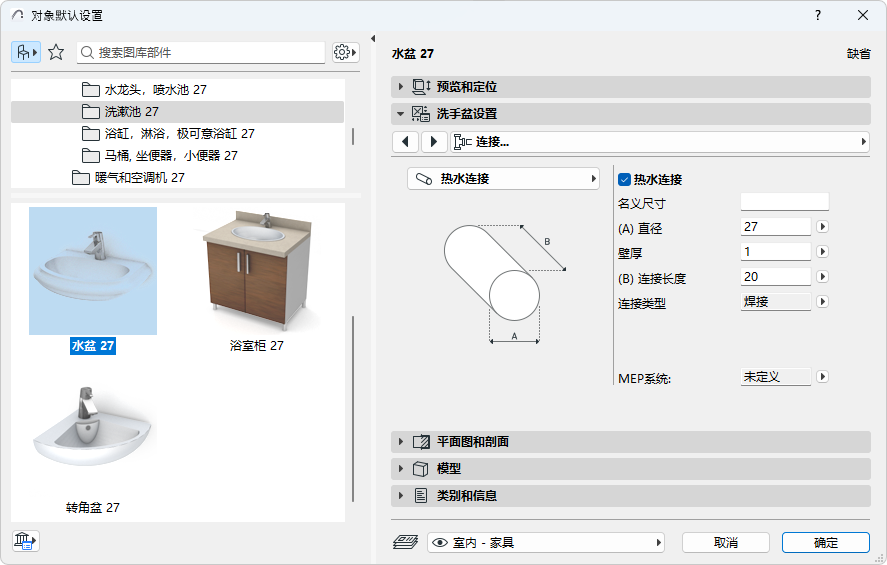Viewport: 887px width, 565px height.
Task: Open the library objects folder view button
Action: point(25,53)
